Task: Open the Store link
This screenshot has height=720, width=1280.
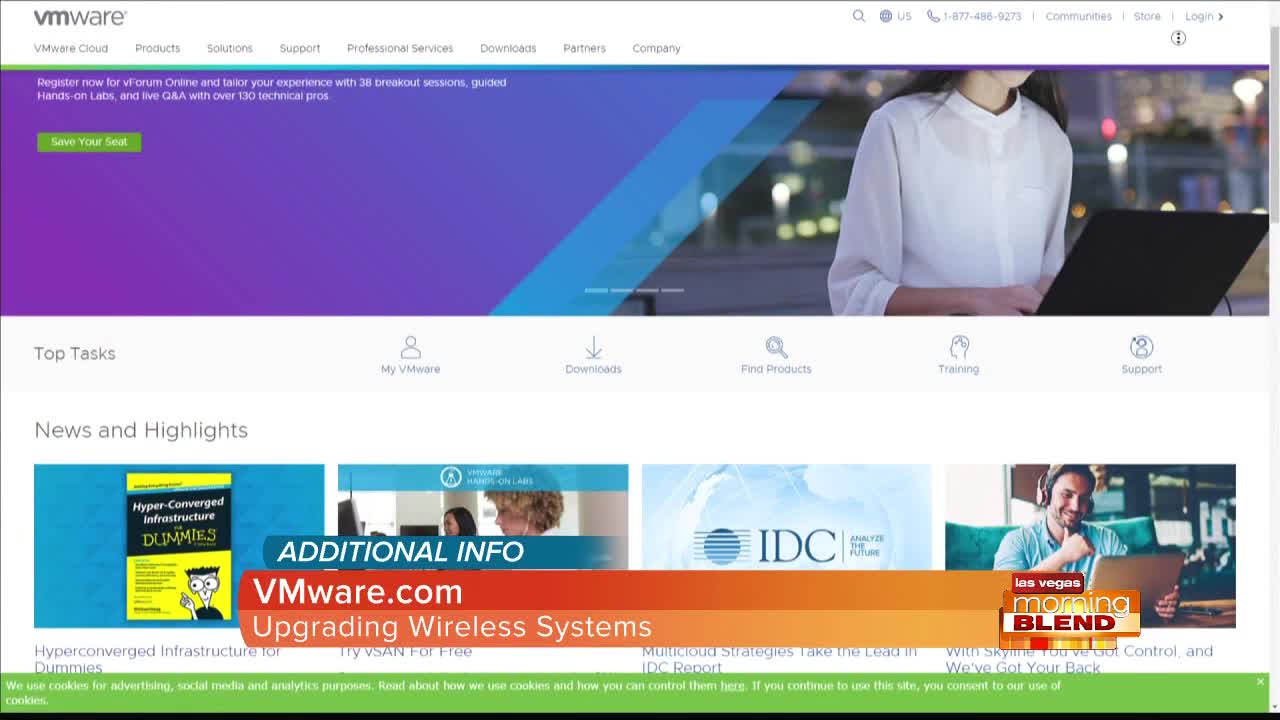Action: (1147, 17)
